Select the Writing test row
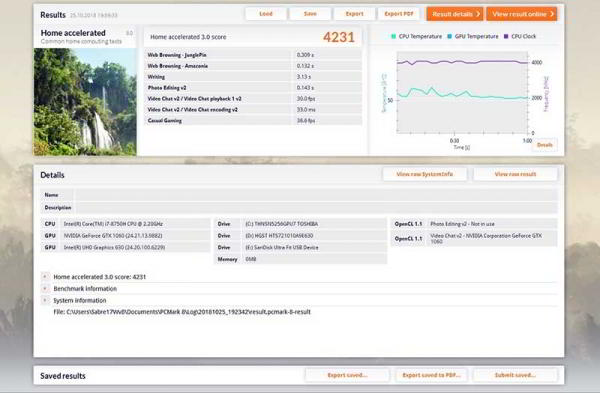The image size is (600, 393). (x=253, y=77)
